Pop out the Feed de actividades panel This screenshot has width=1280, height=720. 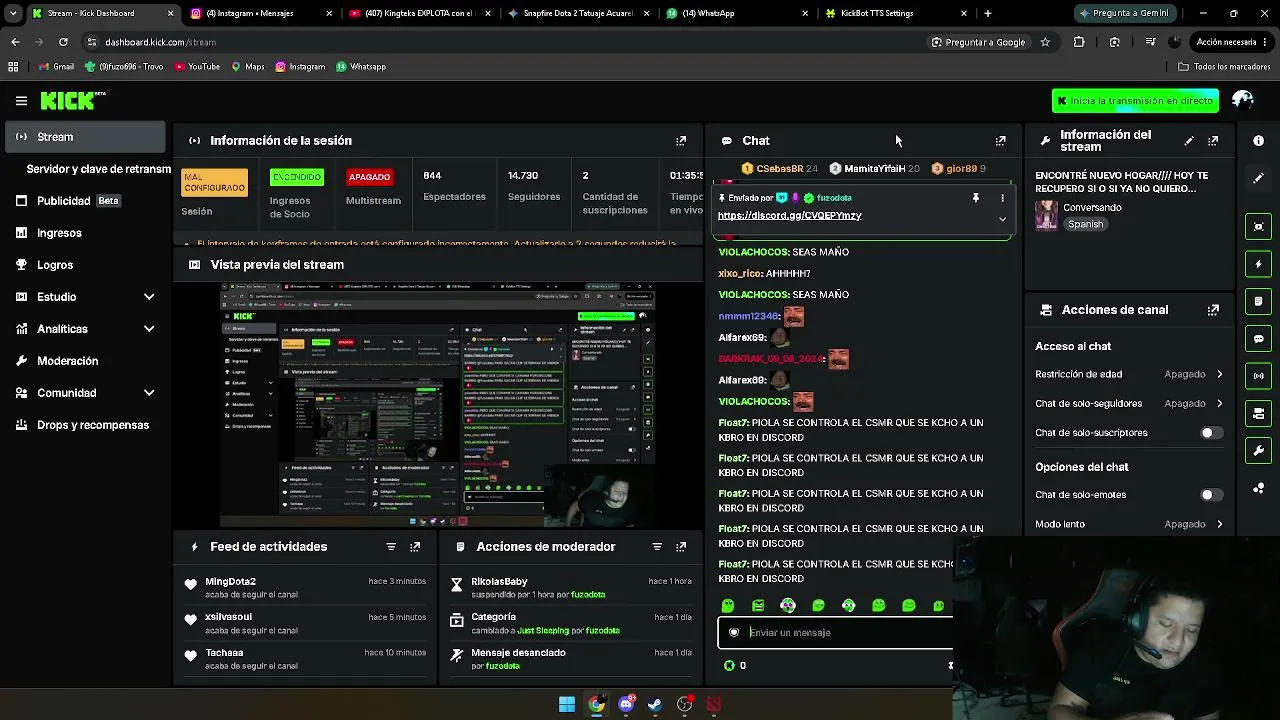(x=415, y=547)
